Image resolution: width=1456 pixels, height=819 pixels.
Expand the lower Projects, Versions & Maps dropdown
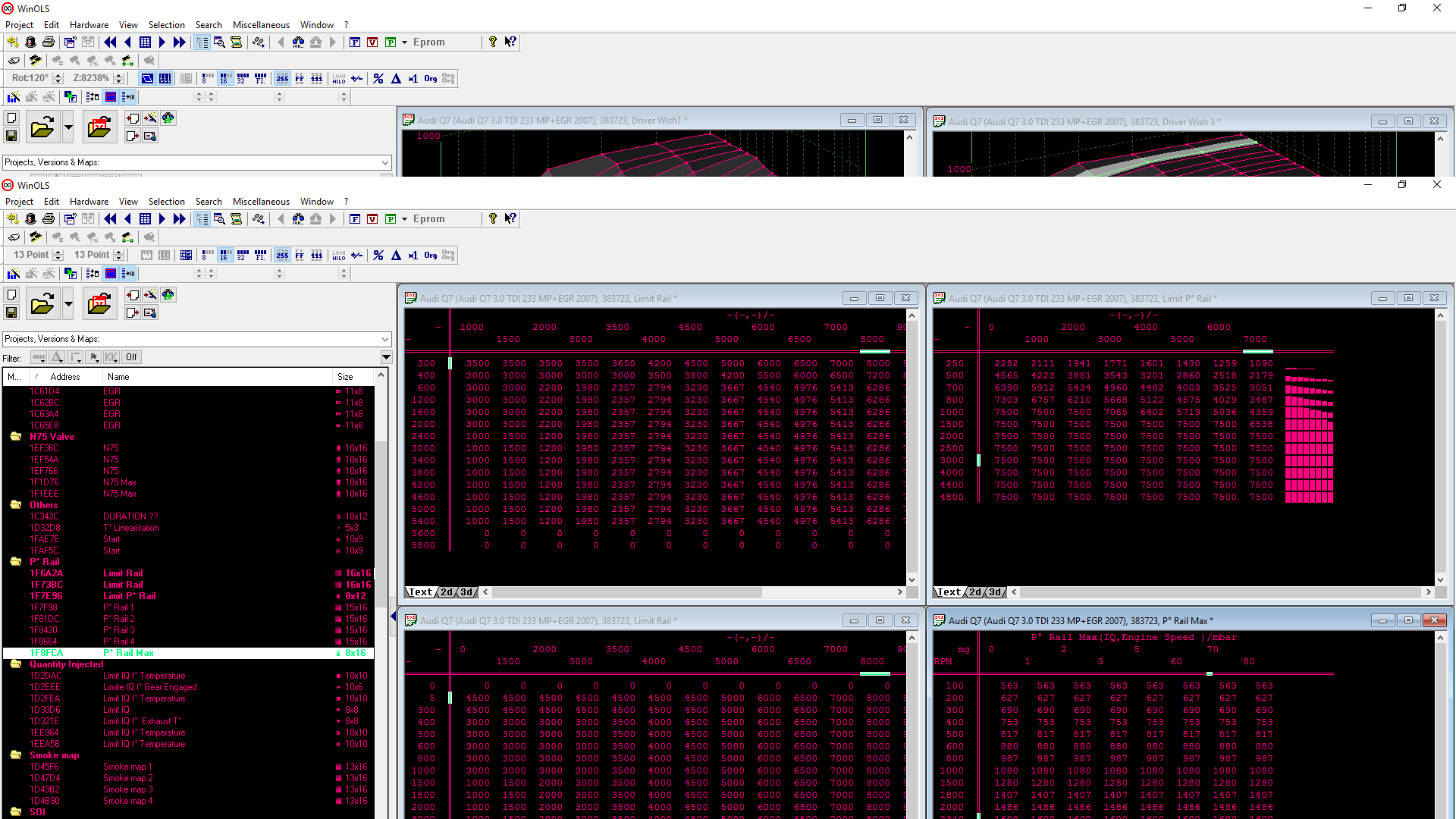tap(385, 339)
